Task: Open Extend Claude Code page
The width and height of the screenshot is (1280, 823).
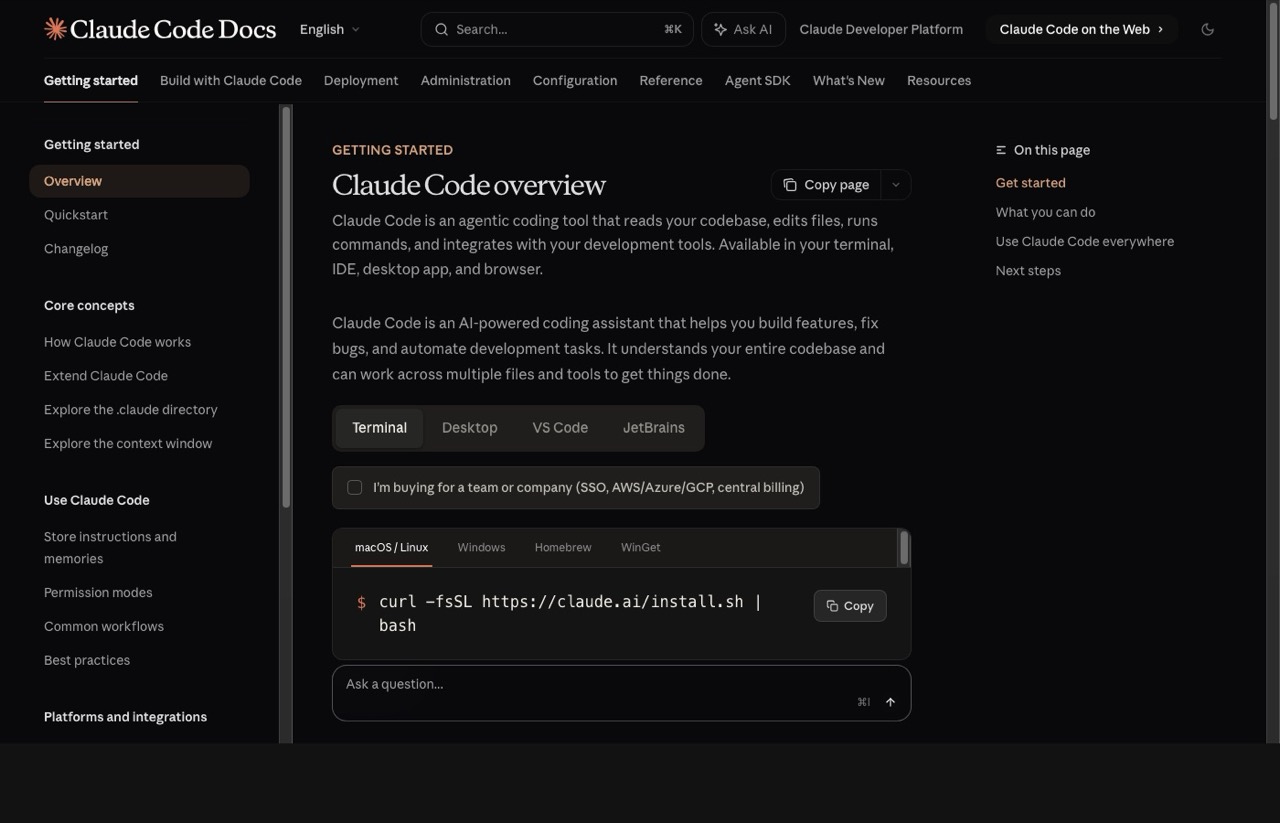Action: (106, 376)
